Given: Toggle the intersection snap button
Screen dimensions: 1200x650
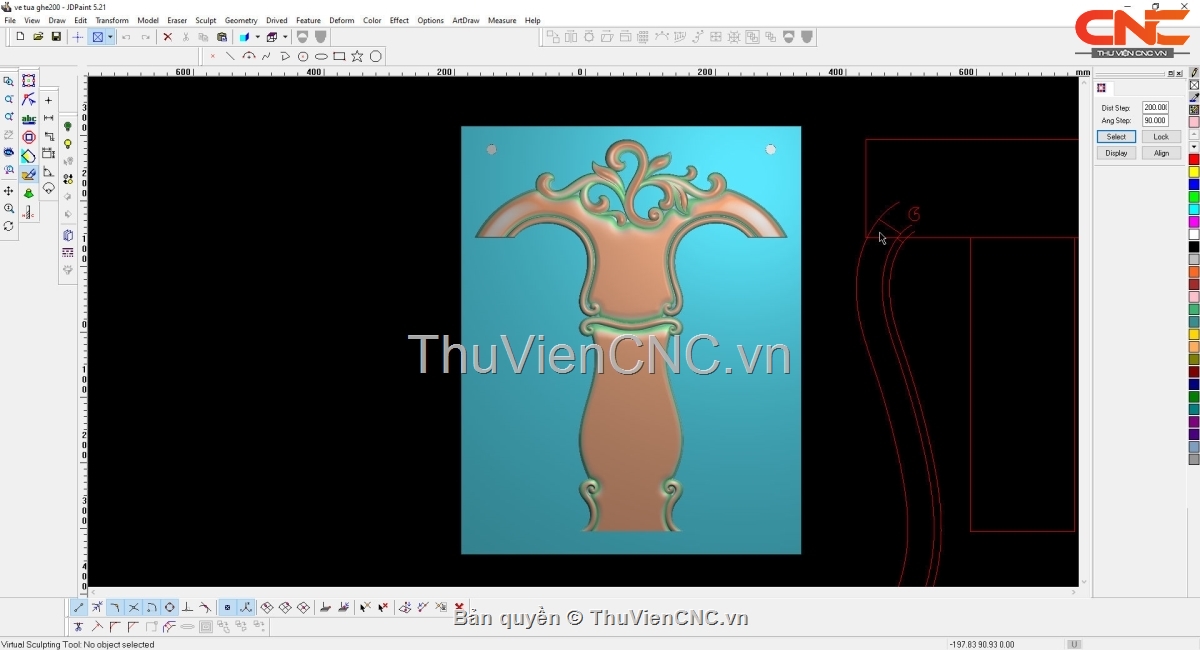Looking at the screenshot, I should click(x=133, y=607).
